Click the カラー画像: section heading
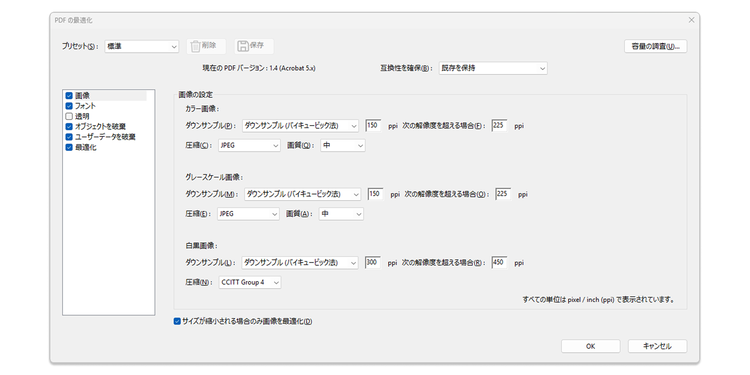 tap(202, 109)
